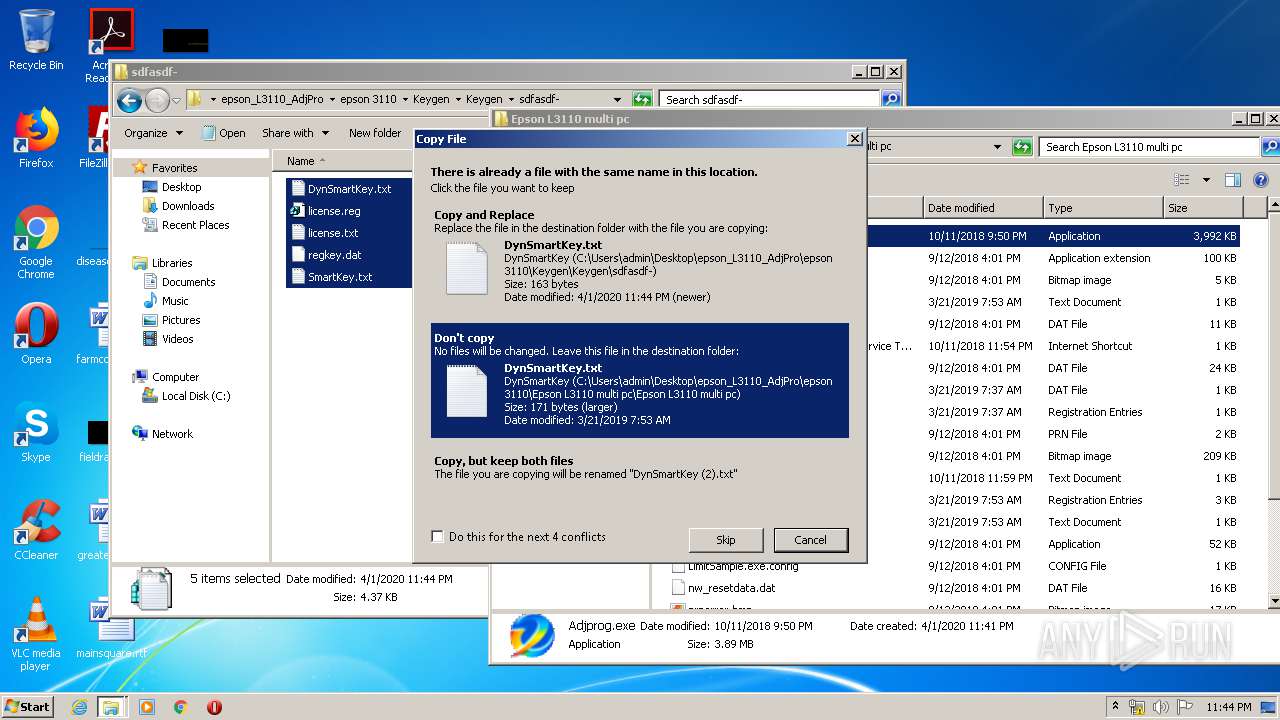Expand the Epson window address bar dropdown
The width and height of the screenshot is (1280, 720).
[997, 147]
